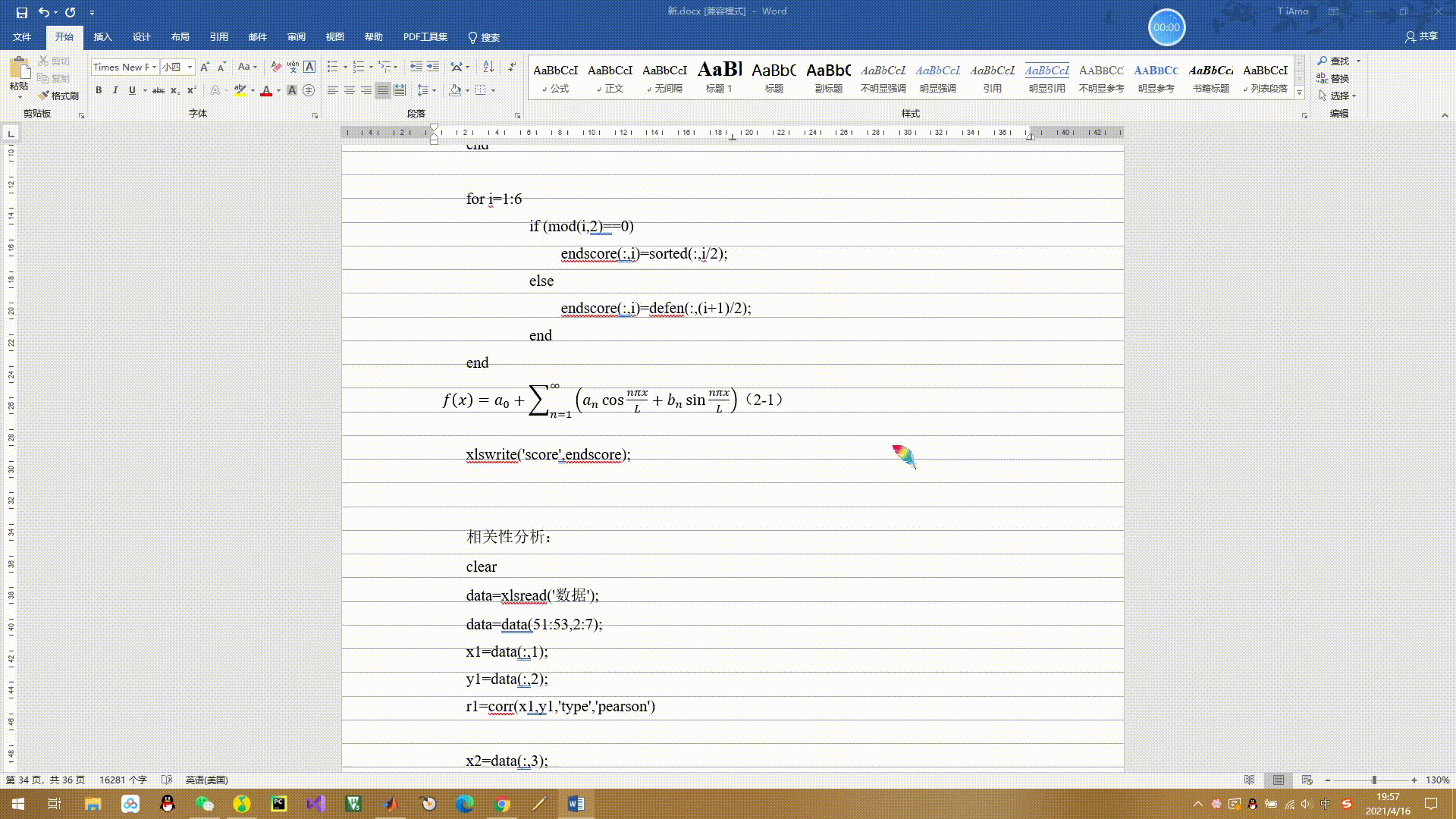This screenshot has height=819, width=1456.
Task: Increase paragraph indent
Action: (x=433, y=67)
